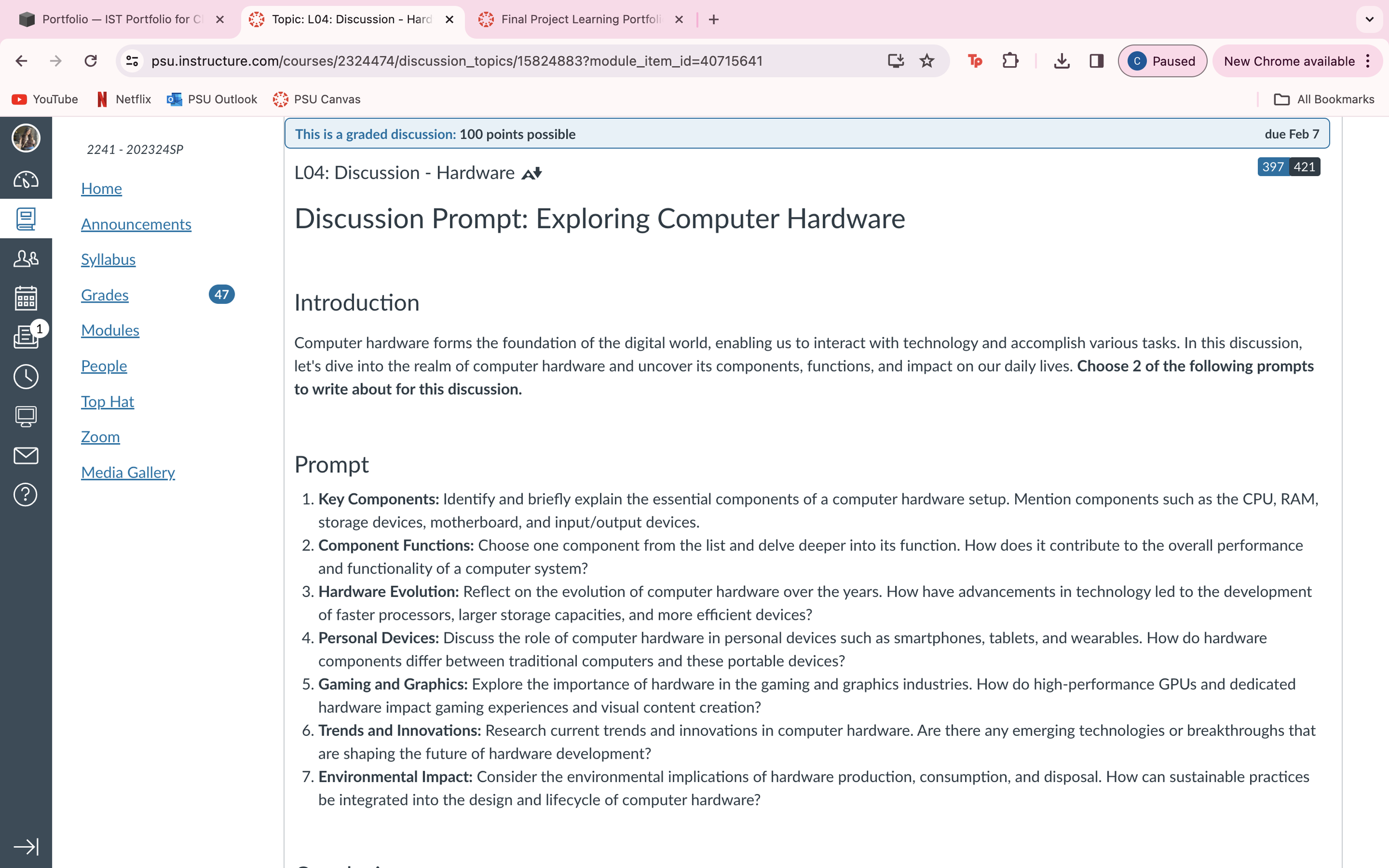Image resolution: width=1389 pixels, height=868 pixels.
Task: Expand the global navigation sidebar arrow
Action: [26, 846]
